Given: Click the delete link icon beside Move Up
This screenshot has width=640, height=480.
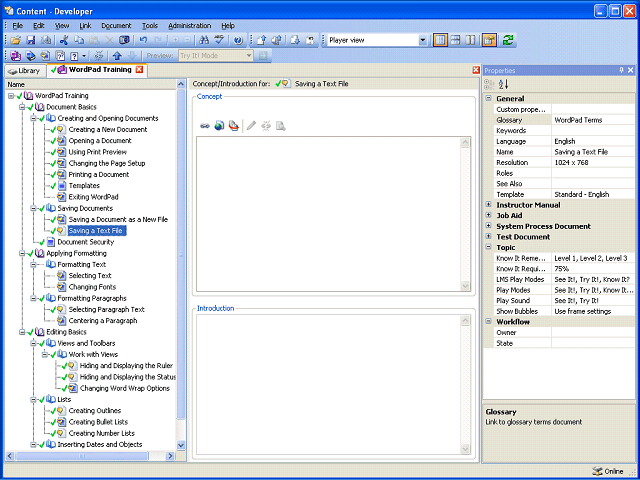Looking at the screenshot, I should 99,56.
